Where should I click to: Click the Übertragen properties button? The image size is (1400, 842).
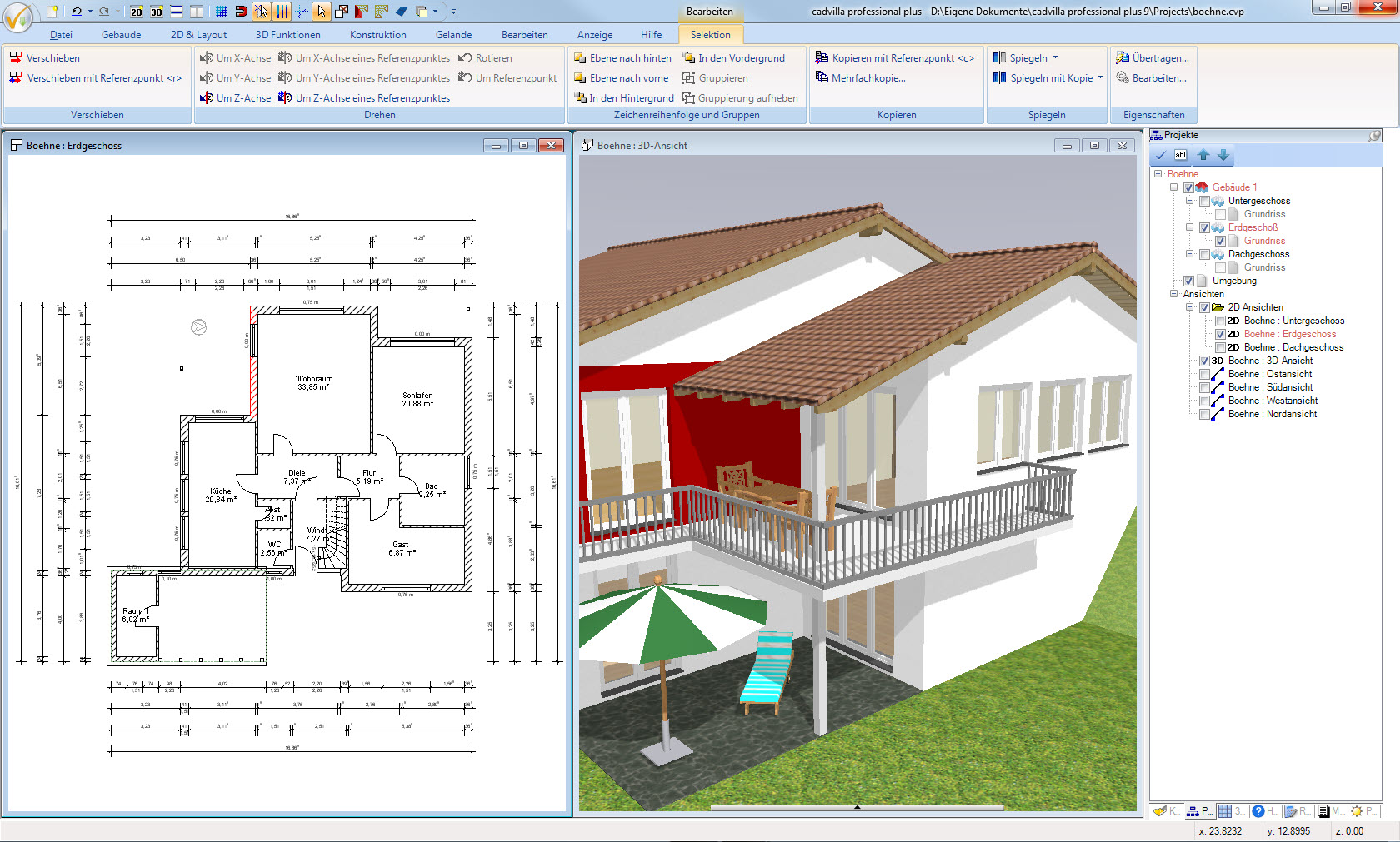[1152, 58]
